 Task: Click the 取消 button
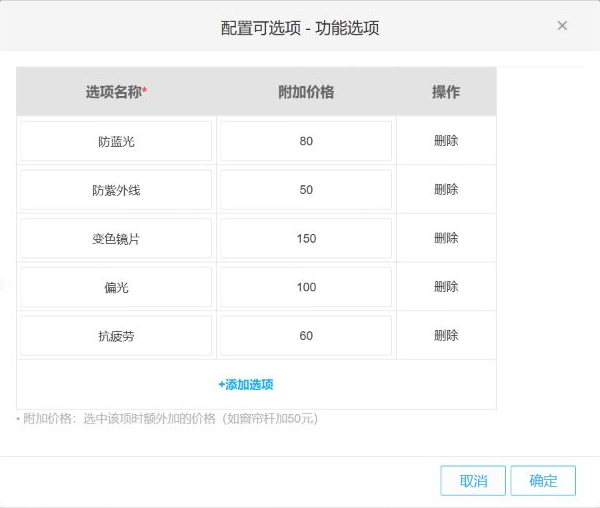(473, 480)
